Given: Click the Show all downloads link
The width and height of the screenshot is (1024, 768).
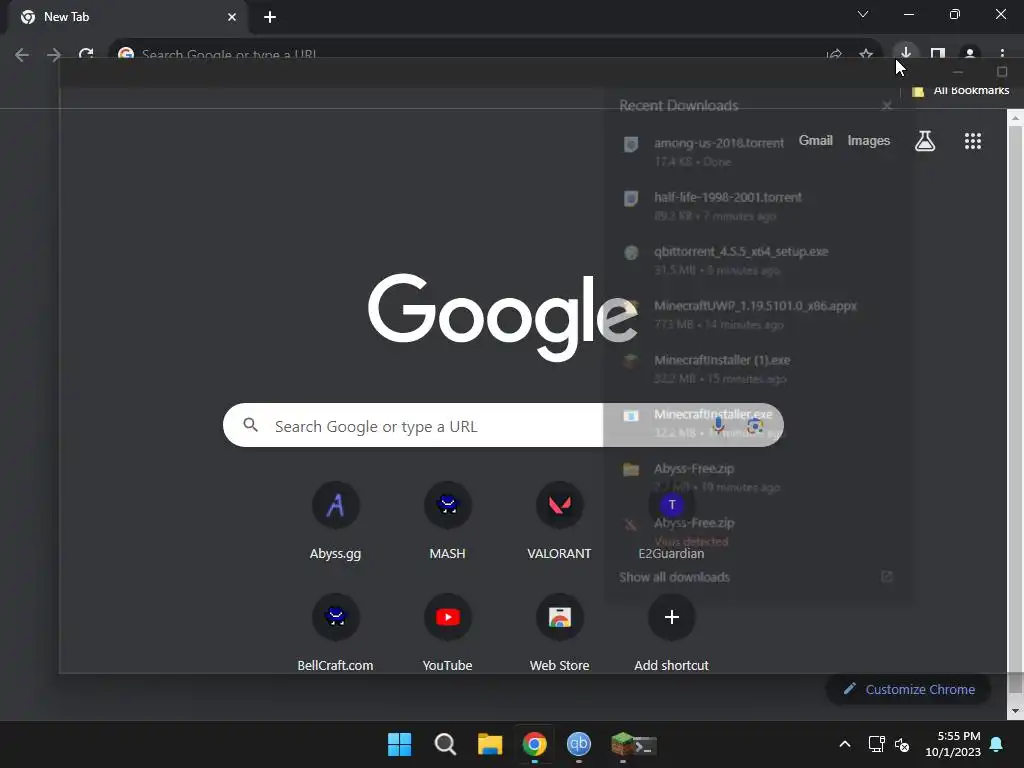Looking at the screenshot, I should tap(675, 577).
